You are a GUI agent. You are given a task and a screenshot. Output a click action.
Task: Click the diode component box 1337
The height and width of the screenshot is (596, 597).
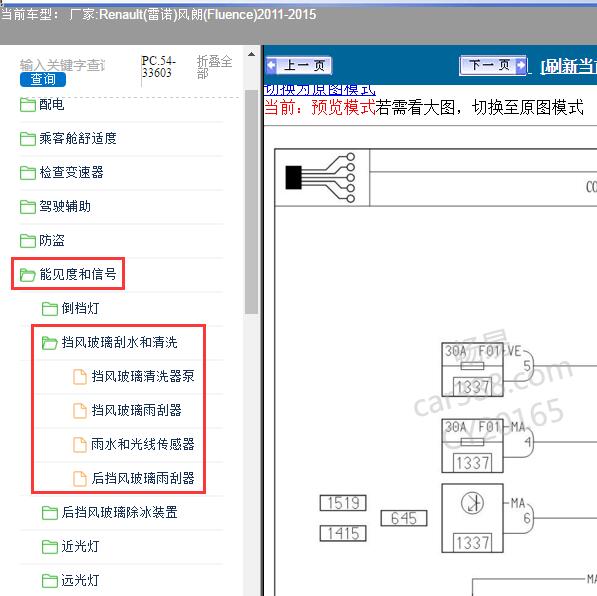click(472, 518)
